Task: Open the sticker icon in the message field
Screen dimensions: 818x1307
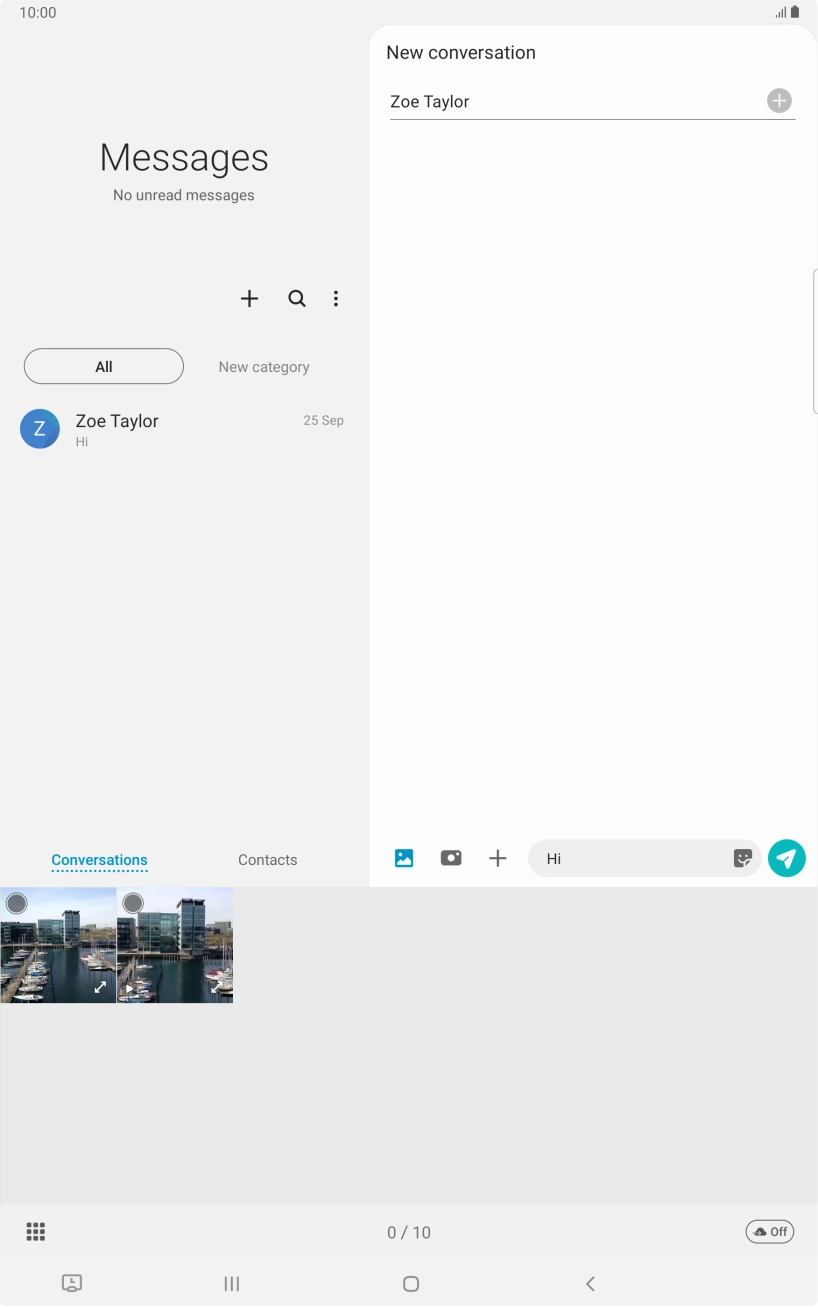Action: pos(743,858)
